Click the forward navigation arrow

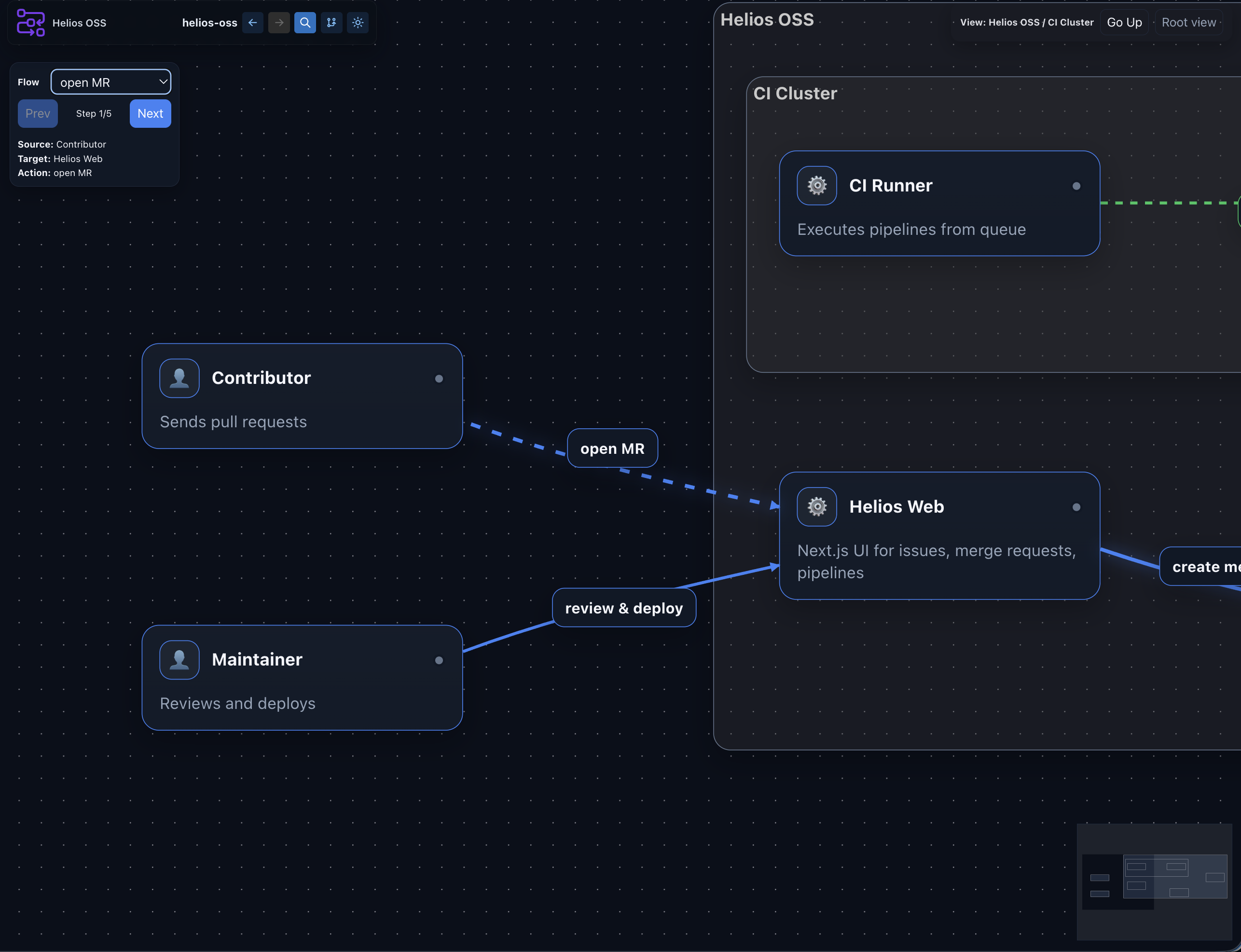(278, 23)
